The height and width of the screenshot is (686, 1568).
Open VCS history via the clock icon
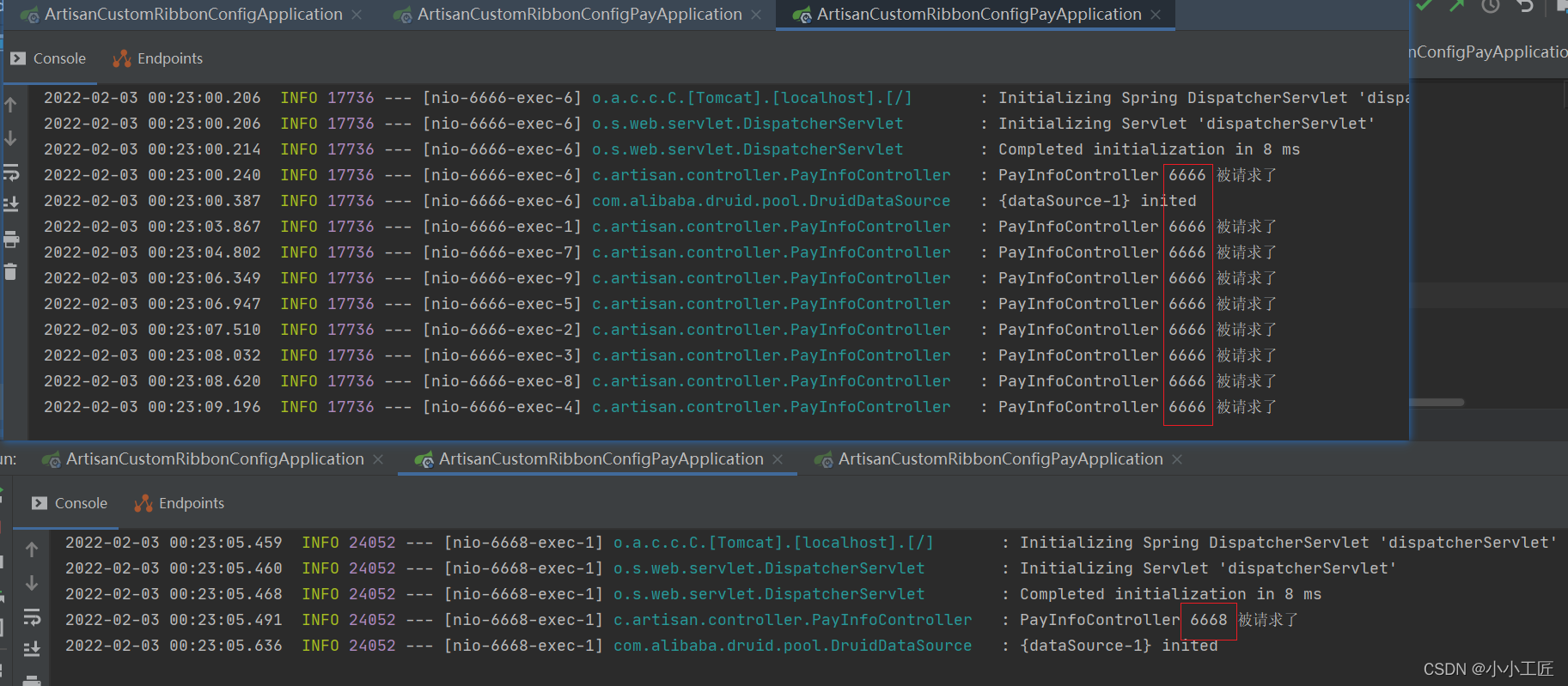[x=1491, y=6]
